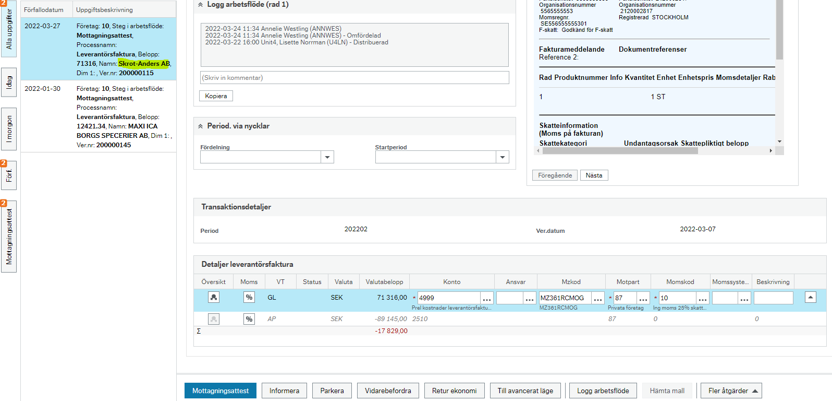Screen dimensions: 832x401
Task: Open the Motpart lookup ellipsis next to 87
Action: [x=644, y=298]
